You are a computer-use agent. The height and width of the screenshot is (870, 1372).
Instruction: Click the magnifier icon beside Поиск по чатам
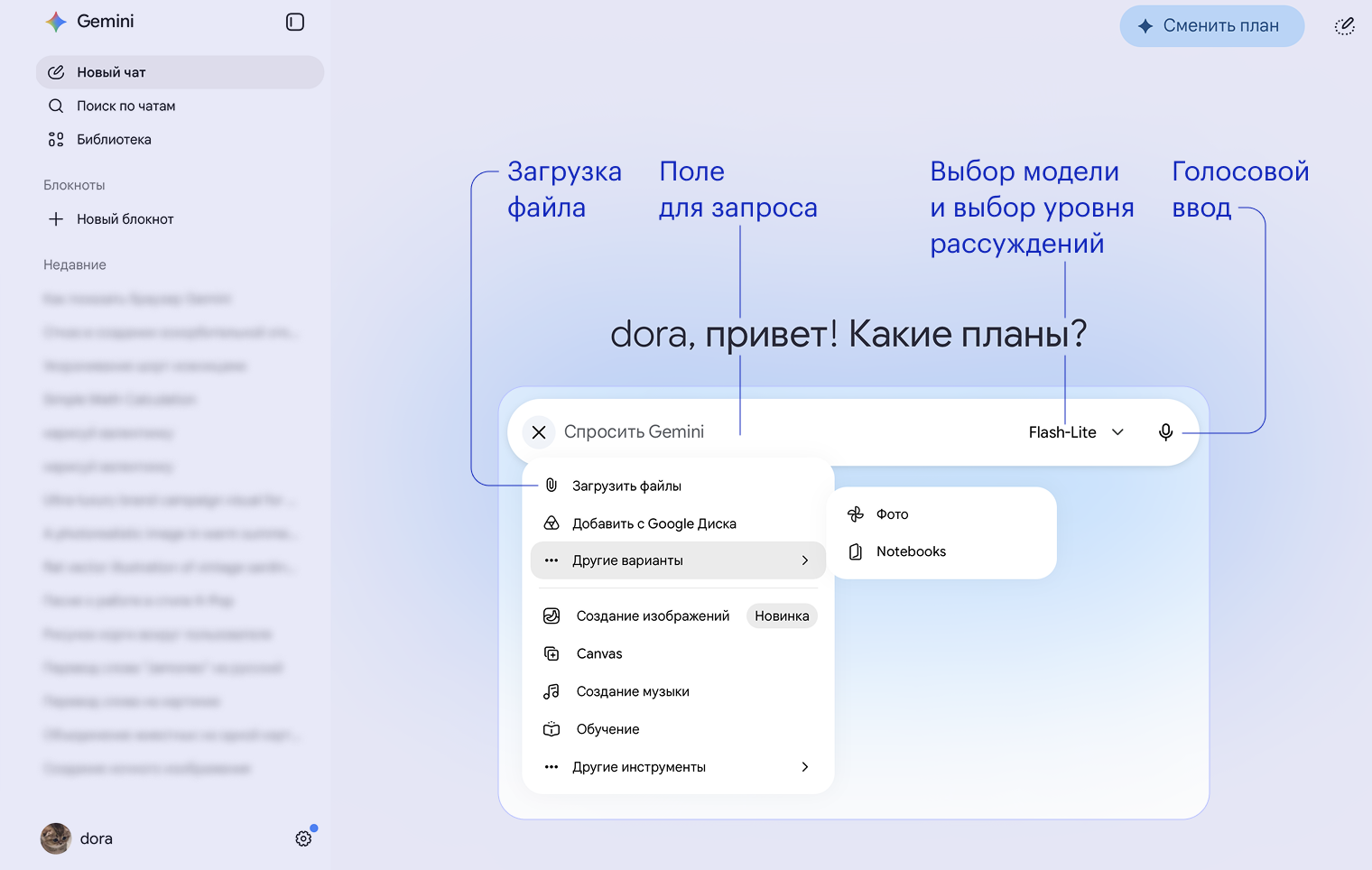click(x=56, y=106)
